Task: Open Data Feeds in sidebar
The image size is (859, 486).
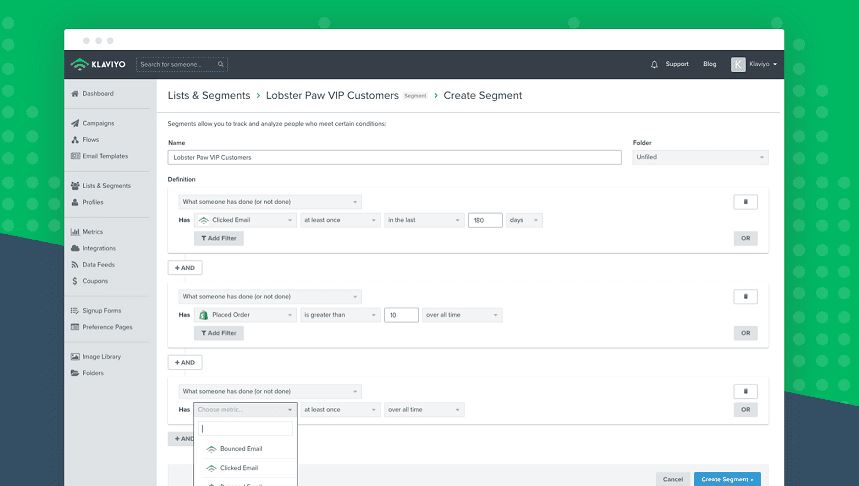Action: [x=99, y=265]
